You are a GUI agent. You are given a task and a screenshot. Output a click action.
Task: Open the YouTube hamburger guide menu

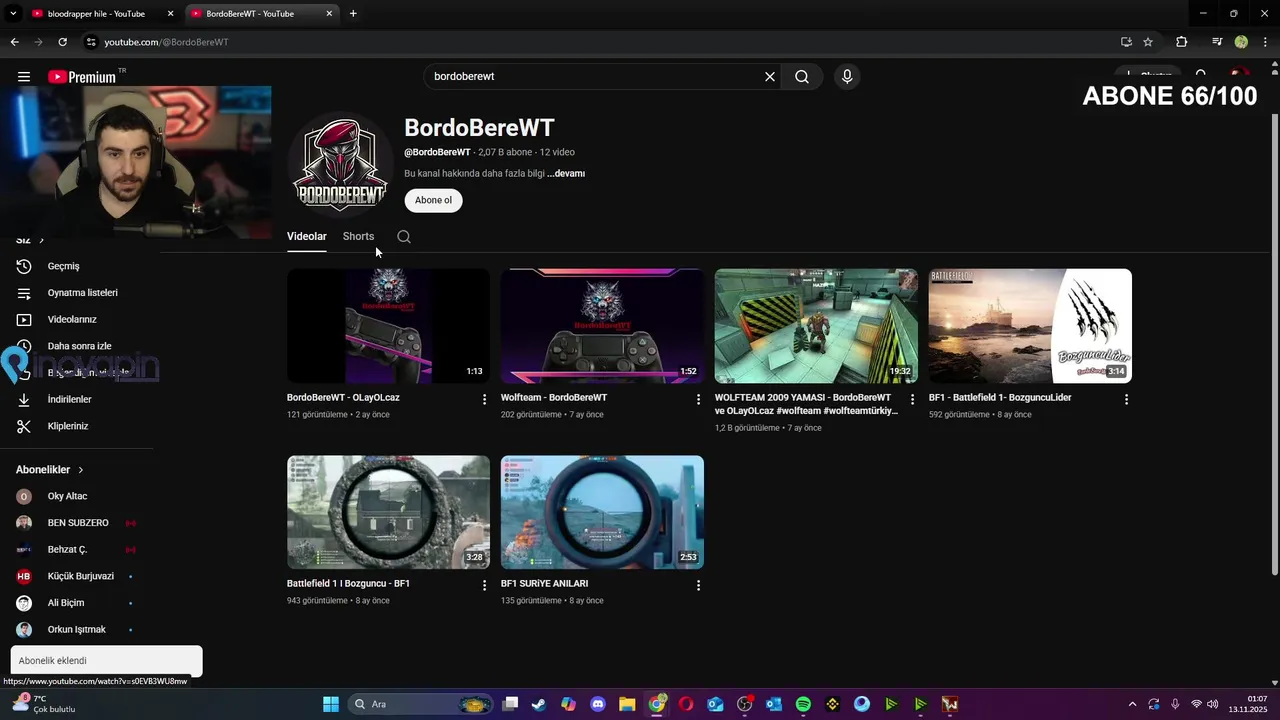pyautogui.click(x=24, y=77)
